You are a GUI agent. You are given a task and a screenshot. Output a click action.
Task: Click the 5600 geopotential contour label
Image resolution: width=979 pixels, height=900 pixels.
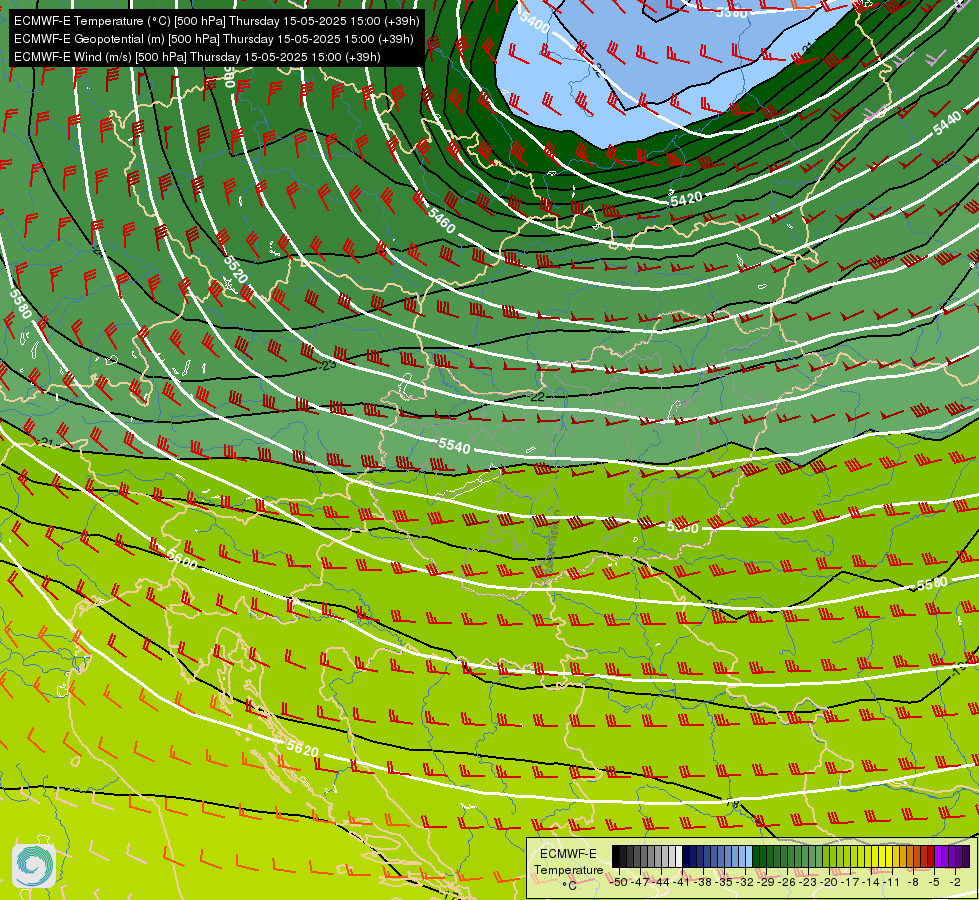pos(182,559)
